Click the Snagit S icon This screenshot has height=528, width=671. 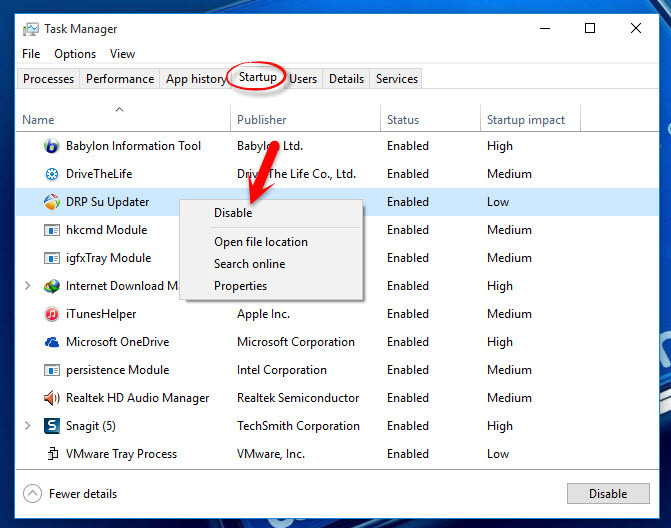coord(51,426)
